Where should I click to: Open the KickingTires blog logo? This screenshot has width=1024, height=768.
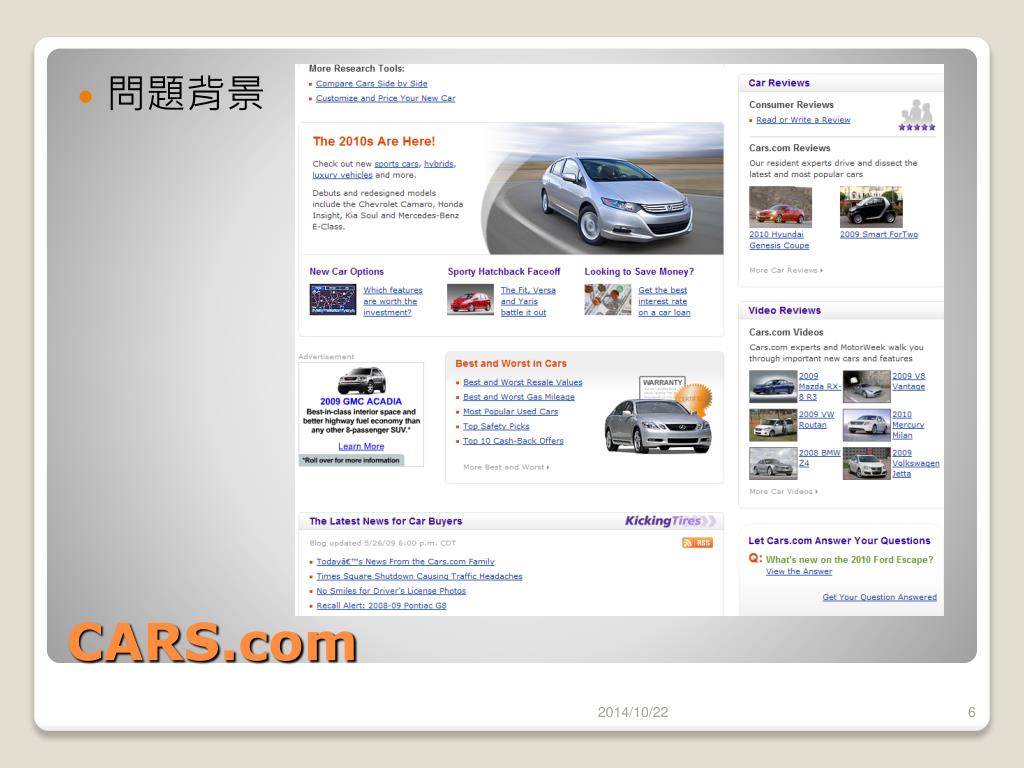(x=670, y=520)
